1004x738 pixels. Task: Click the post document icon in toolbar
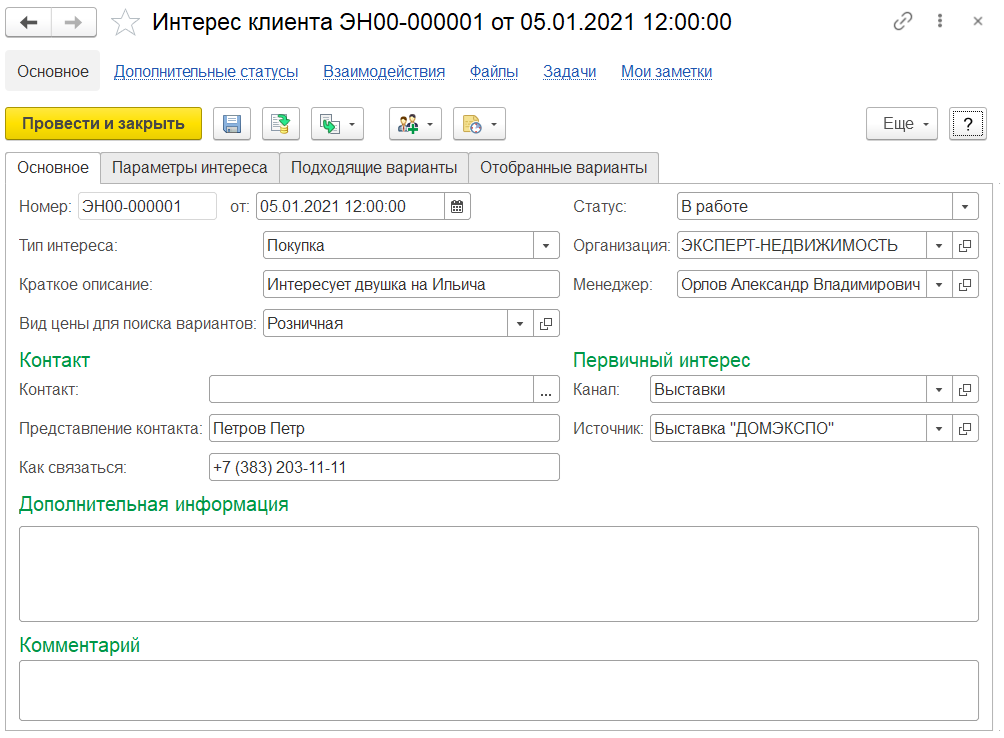tap(281, 124)
